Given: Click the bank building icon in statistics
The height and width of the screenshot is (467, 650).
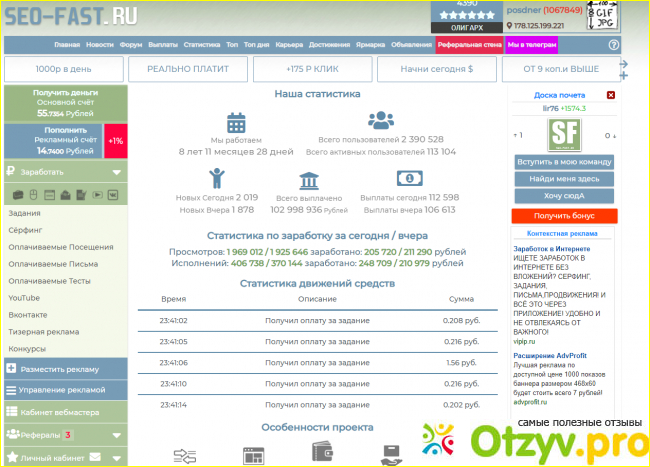Looking at the screenshot, I should (309, 180).
